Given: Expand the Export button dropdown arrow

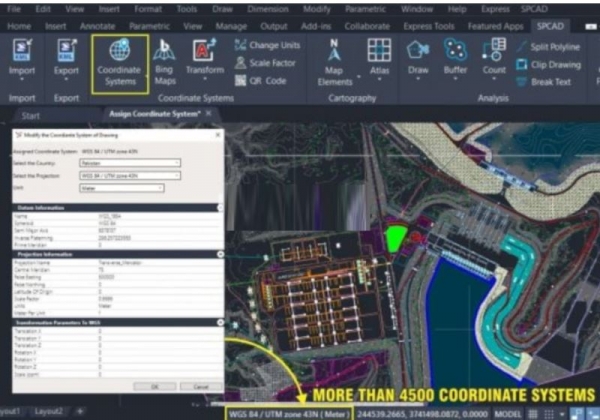Looking at the screenshot, I should point(66,80).
